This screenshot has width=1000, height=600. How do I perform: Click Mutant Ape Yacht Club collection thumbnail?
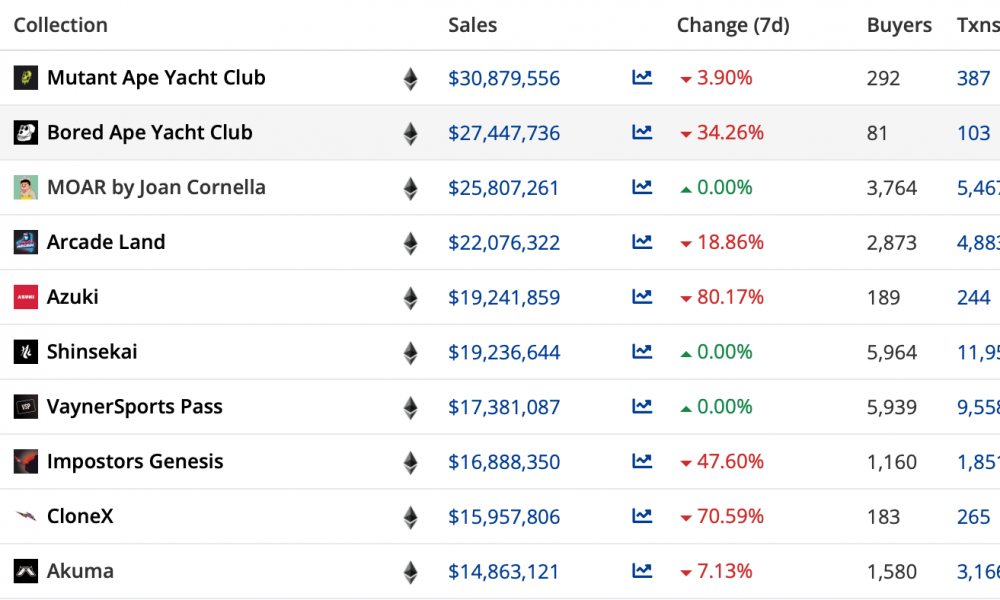point(26,78)
